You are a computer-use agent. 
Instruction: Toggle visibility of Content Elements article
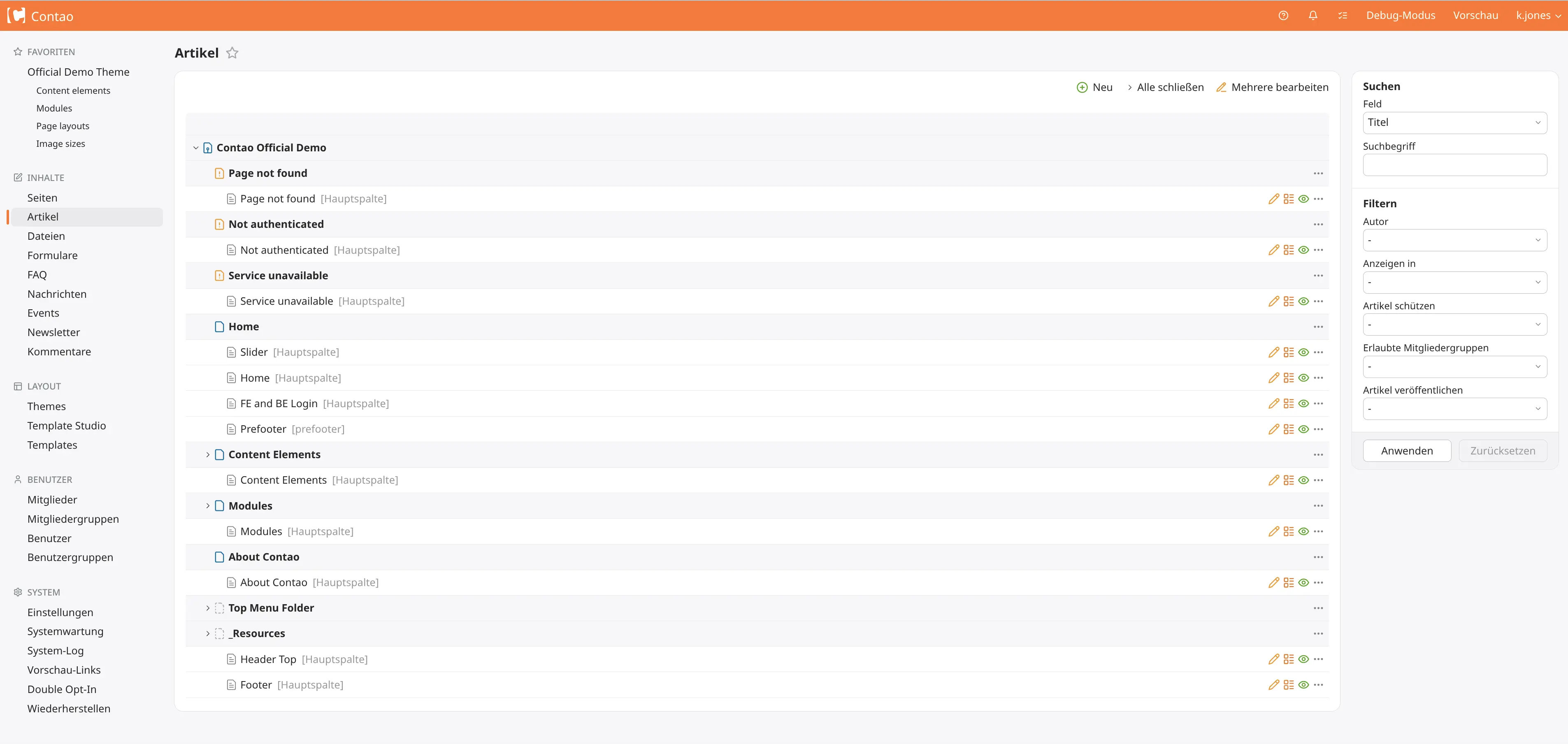pos(1303,480)
